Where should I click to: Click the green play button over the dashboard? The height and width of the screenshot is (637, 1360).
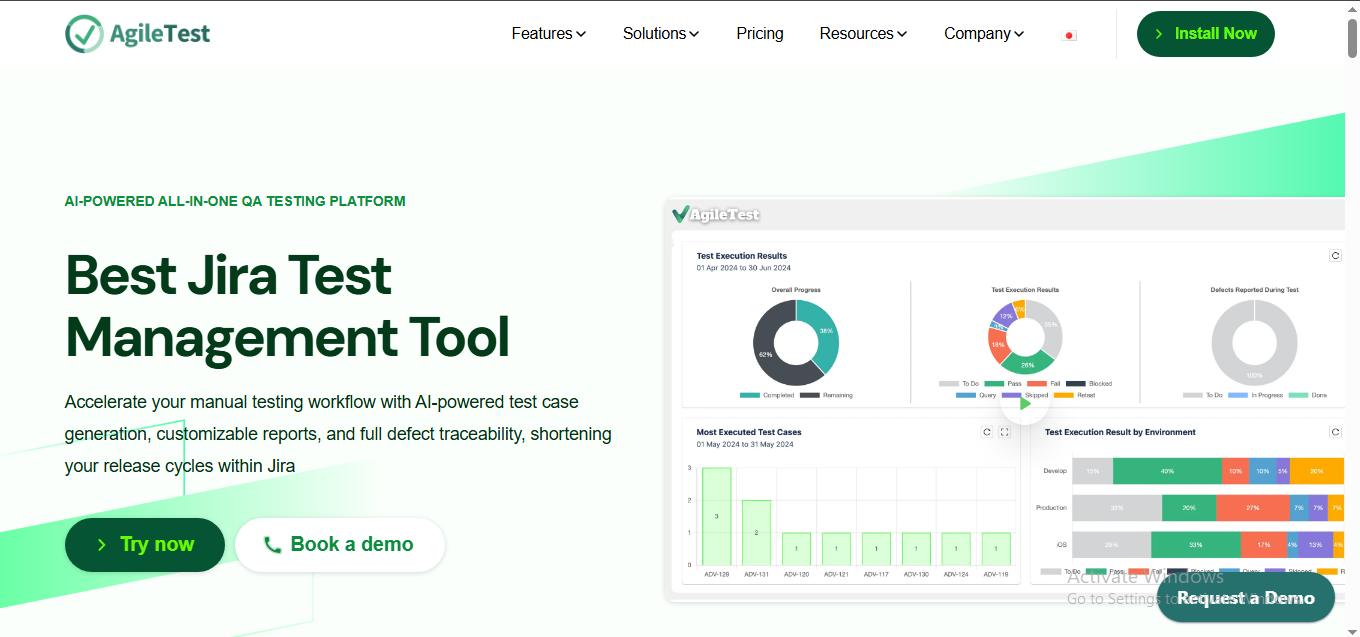pyautogui.click(x=1024, y=403)
